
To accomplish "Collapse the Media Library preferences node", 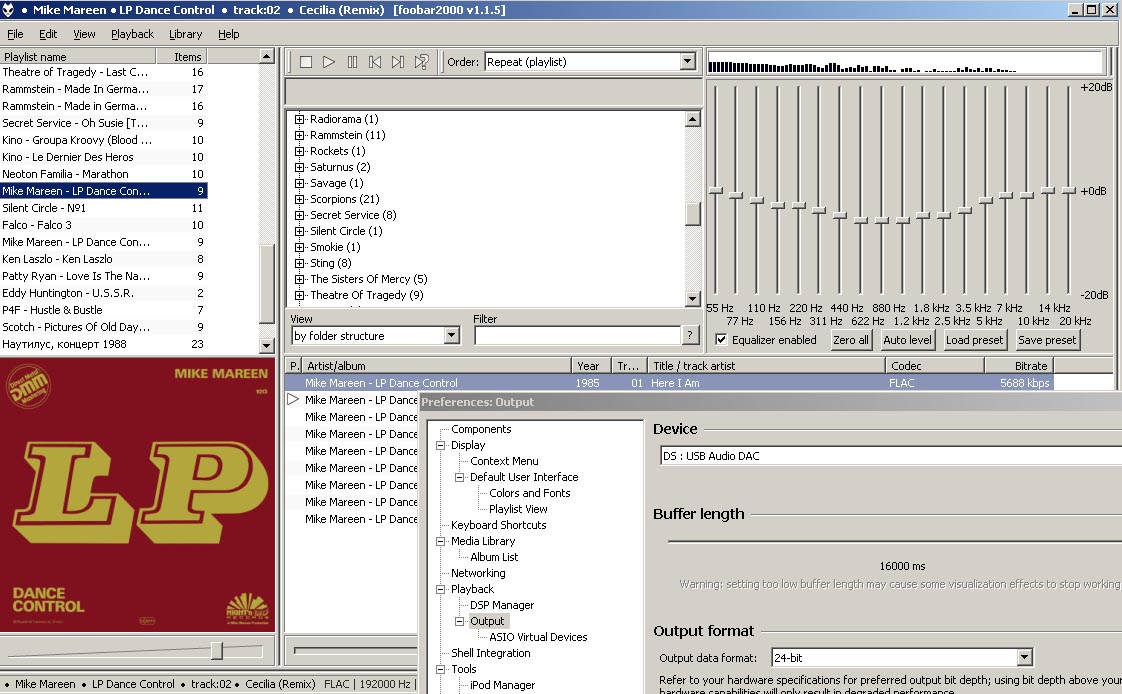I will coord(441,542).
